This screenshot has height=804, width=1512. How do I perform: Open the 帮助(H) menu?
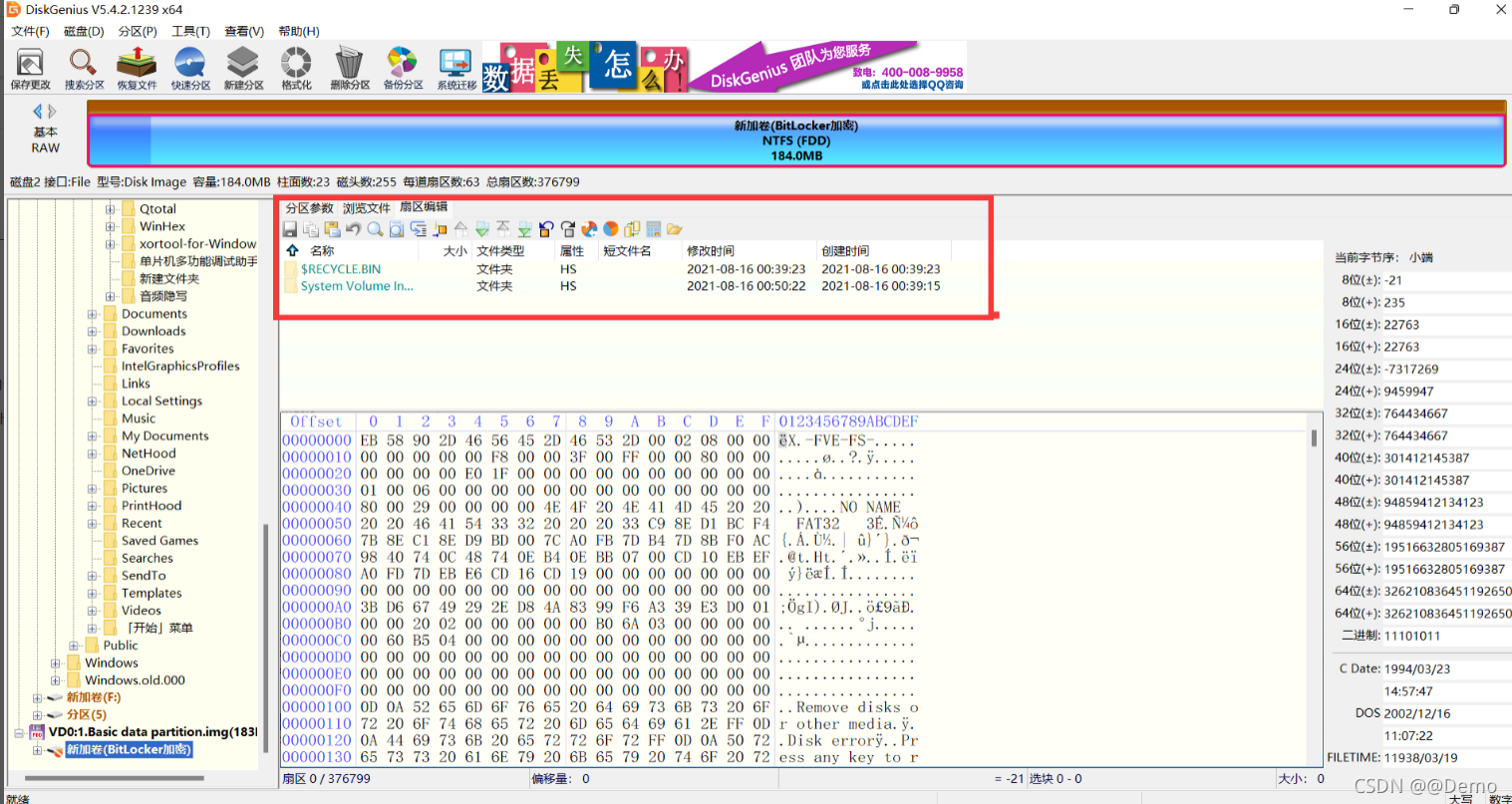click(298, 31)
